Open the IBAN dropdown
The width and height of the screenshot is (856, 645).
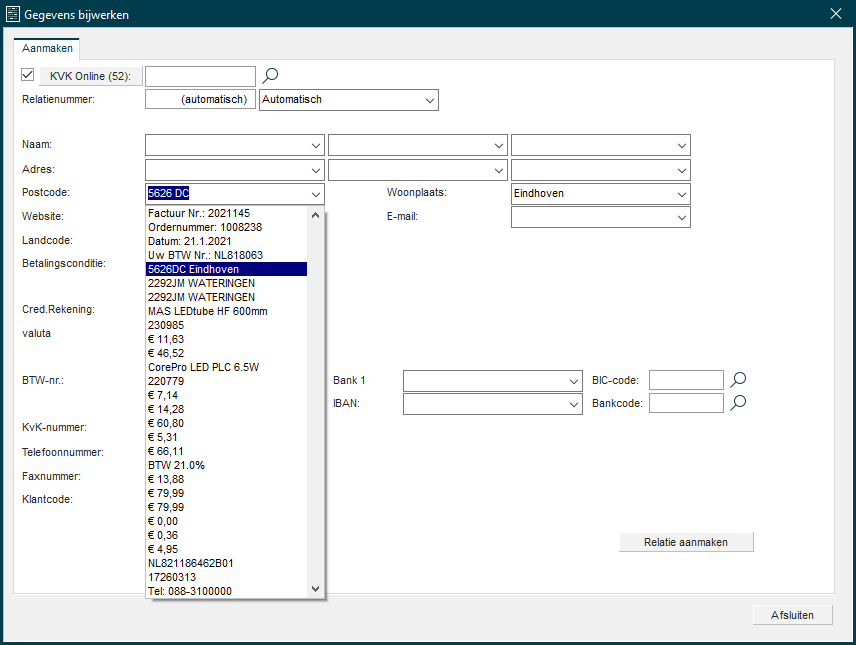coord(573,404)
